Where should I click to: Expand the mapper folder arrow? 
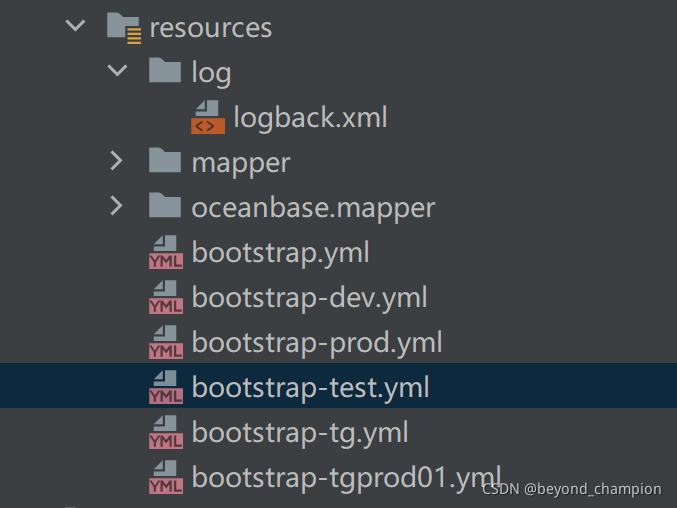coord(117,161)
